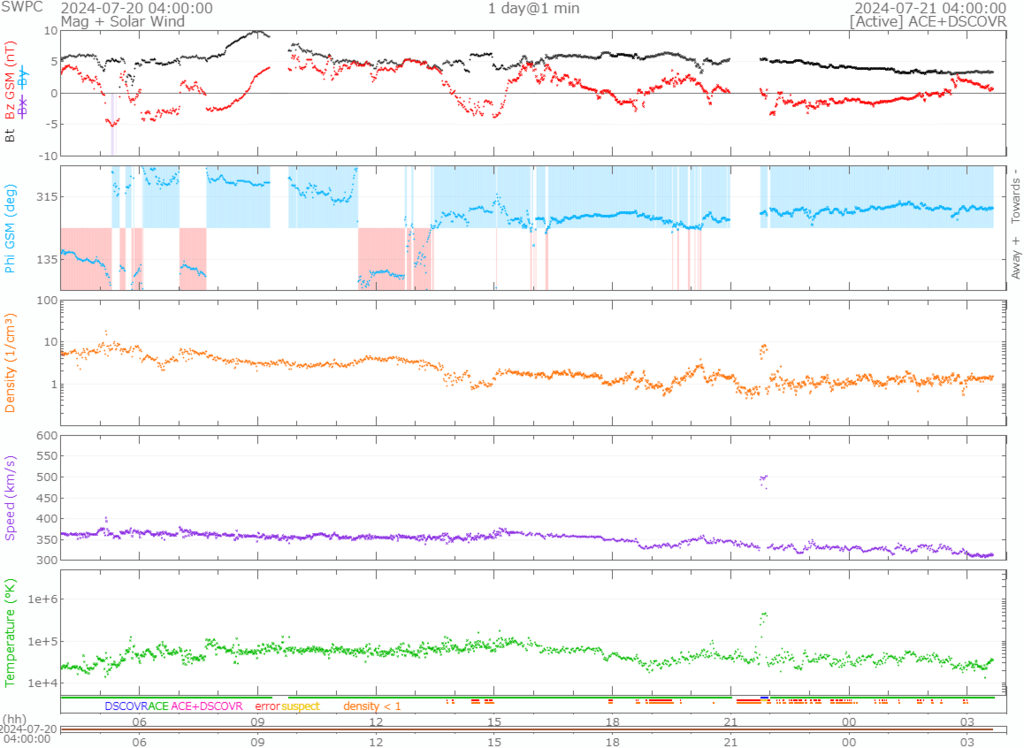Click the 12 hour tick on time axis
Viewport: 1024px width, 748px height.
pyautogui.click(x=376, y=721)
